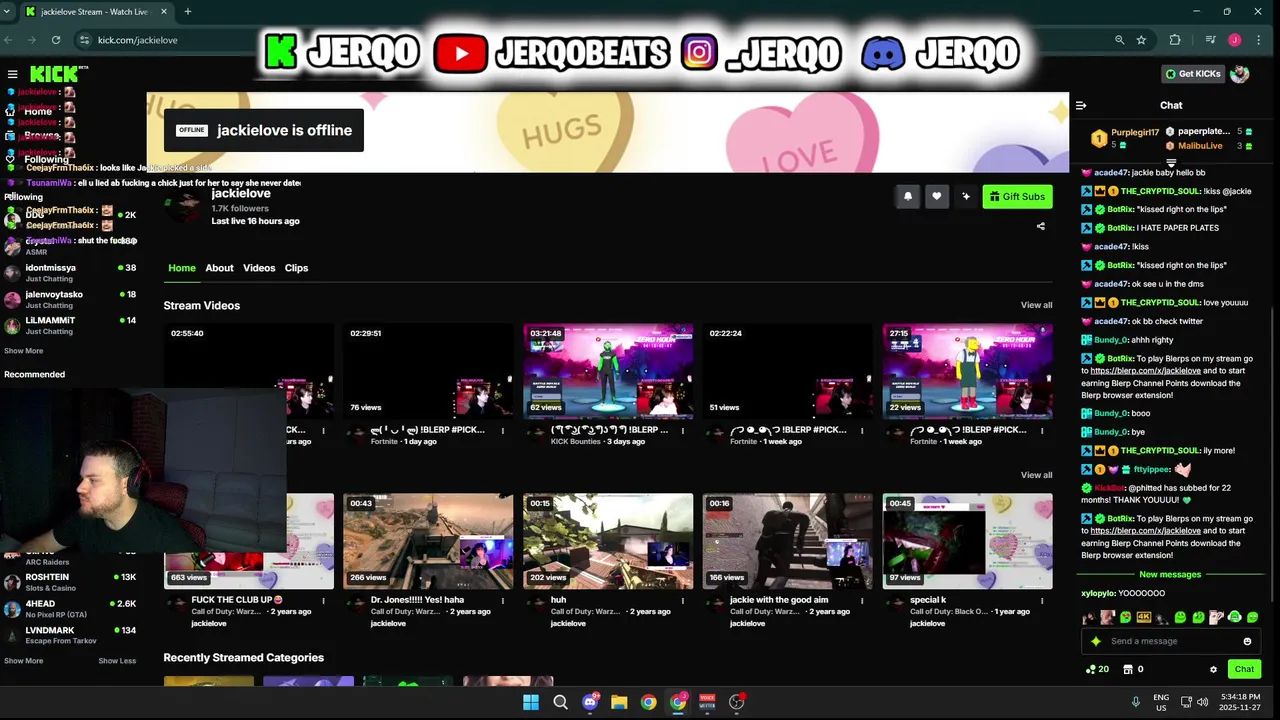Click MalibuLive on the chat leaderboard
The image size is (1280, 720).
(1200, 146)
